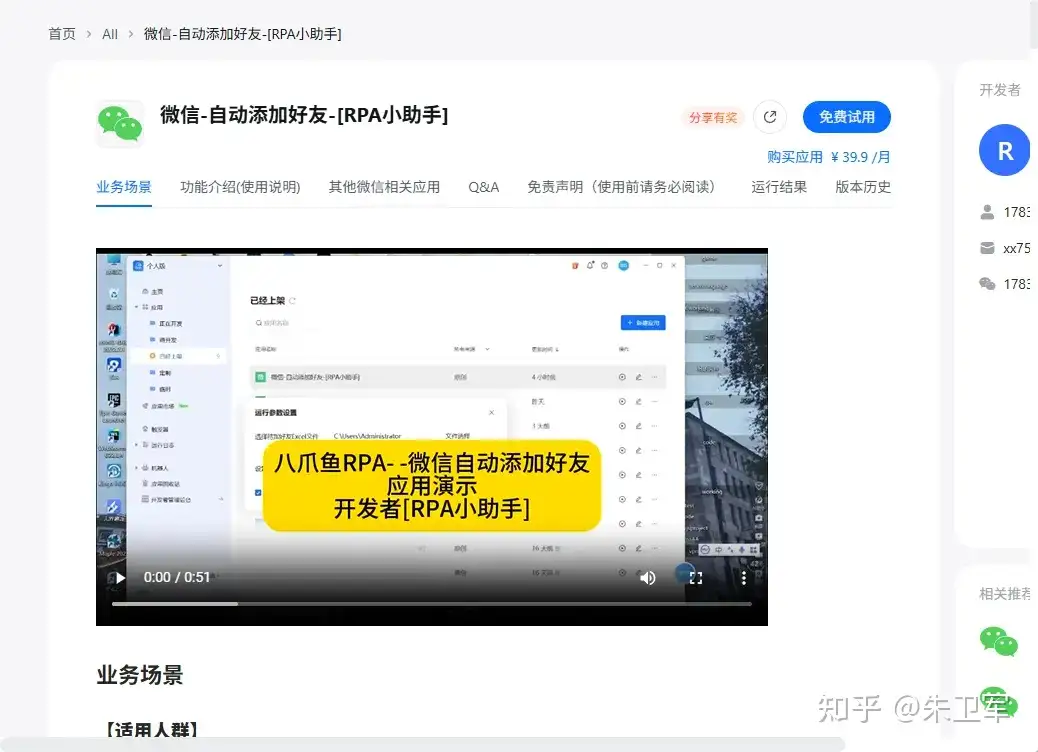Seek on the video progress bar
This screenshot has height=752, width=1038.
tap(432, 604)
